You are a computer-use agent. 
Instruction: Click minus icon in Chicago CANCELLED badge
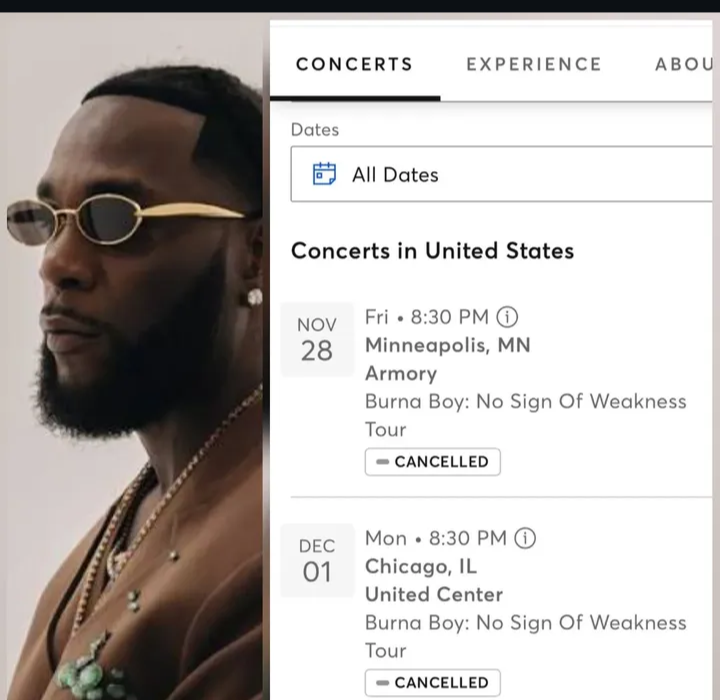pyautogui.click(x=382, y=683)
